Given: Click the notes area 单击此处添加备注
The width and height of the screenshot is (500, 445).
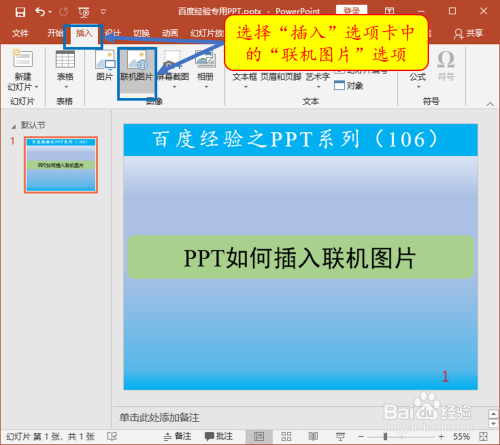Looking at the screenshot, I should pyautogui.click(x=159, y=417).
